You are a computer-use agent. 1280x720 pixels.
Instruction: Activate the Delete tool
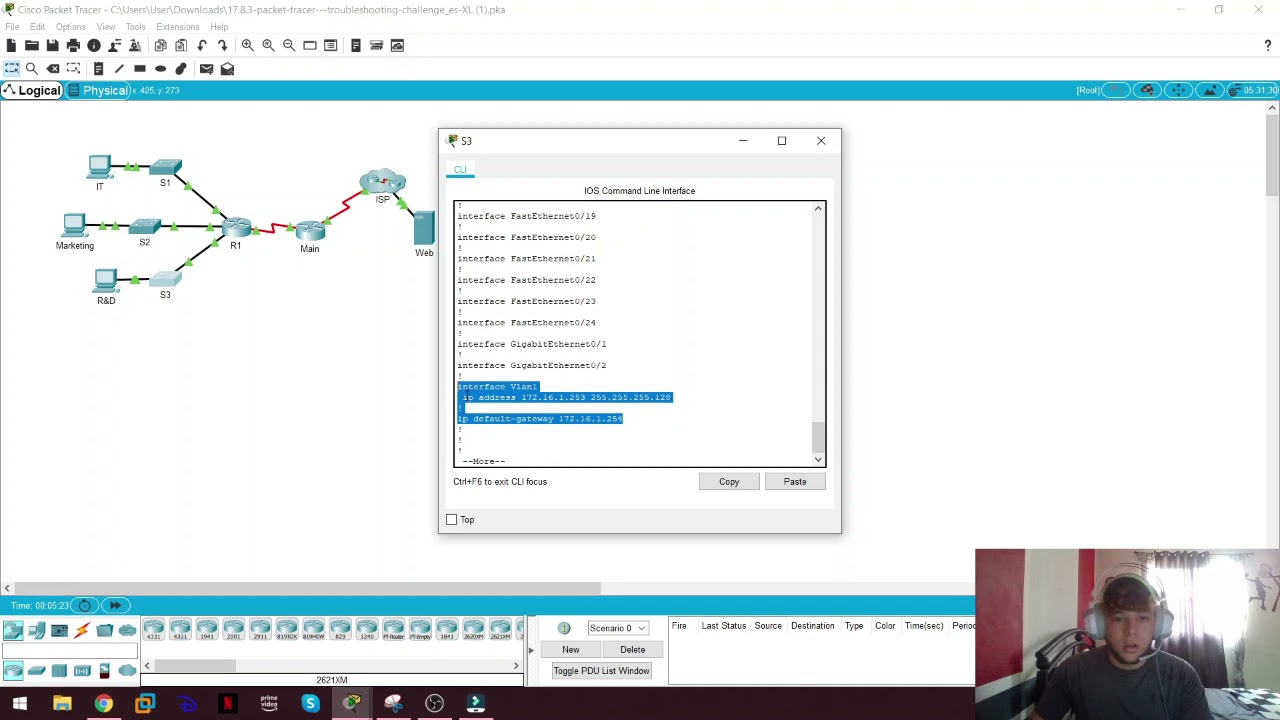(53, 69)
